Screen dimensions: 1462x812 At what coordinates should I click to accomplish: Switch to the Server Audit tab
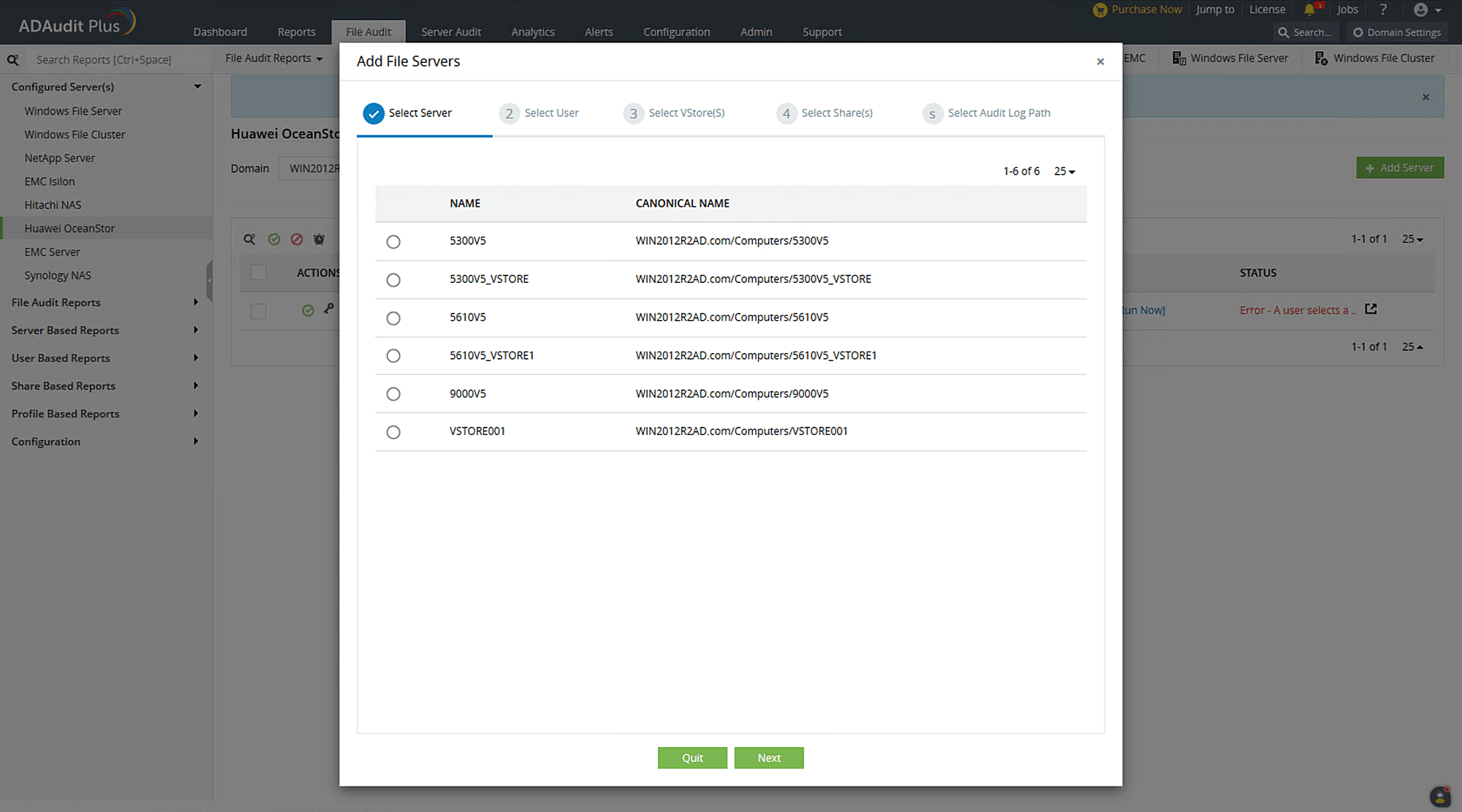(x=451, y=32)
